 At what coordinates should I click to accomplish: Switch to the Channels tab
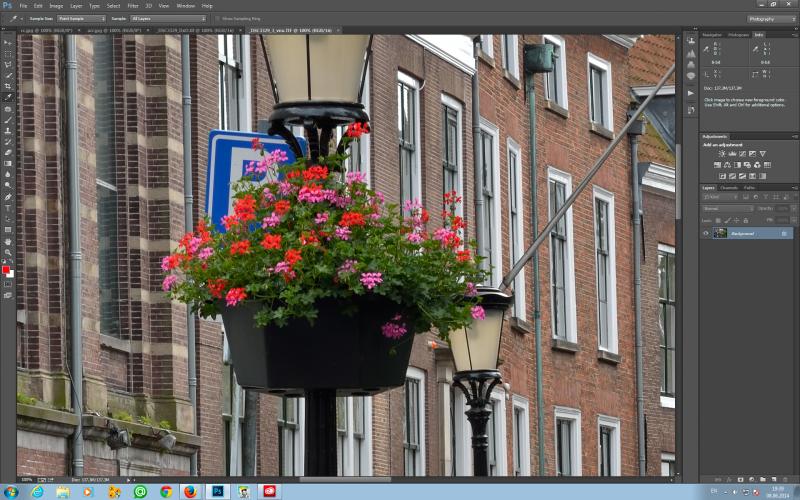pos(729,188)
